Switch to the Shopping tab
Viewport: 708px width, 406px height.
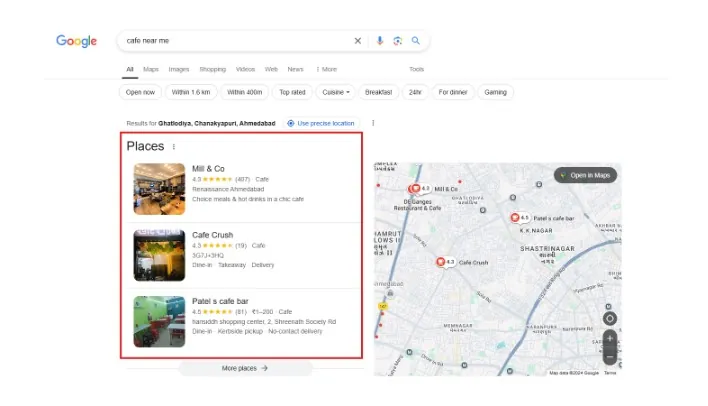click(213, 69)
